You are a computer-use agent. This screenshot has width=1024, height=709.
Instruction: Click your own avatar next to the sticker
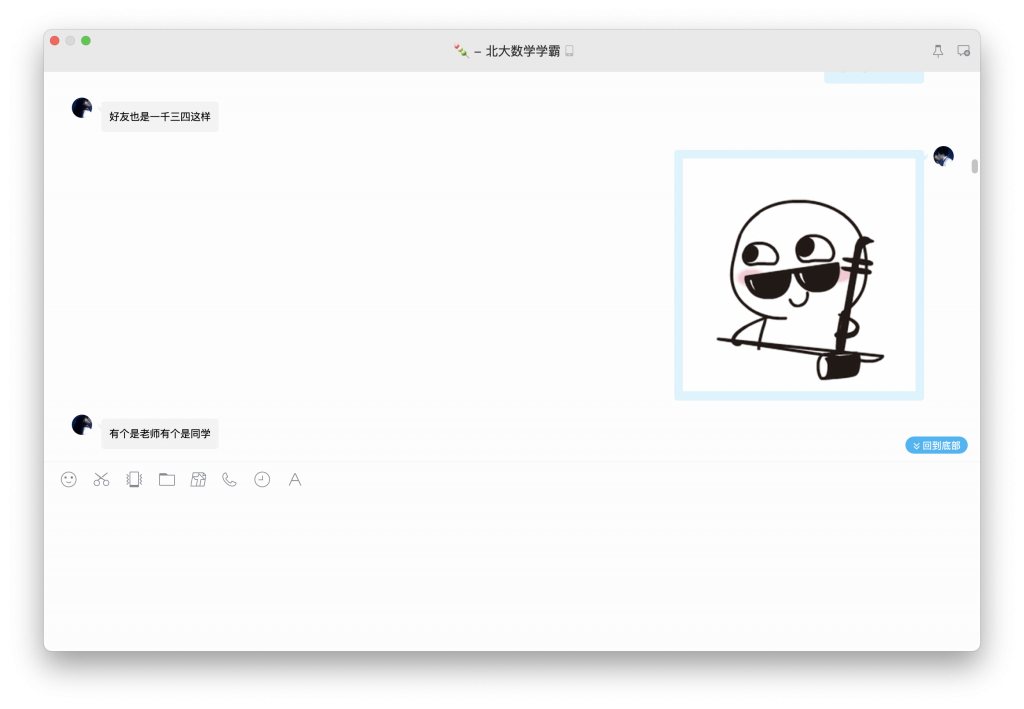(943, 156)
